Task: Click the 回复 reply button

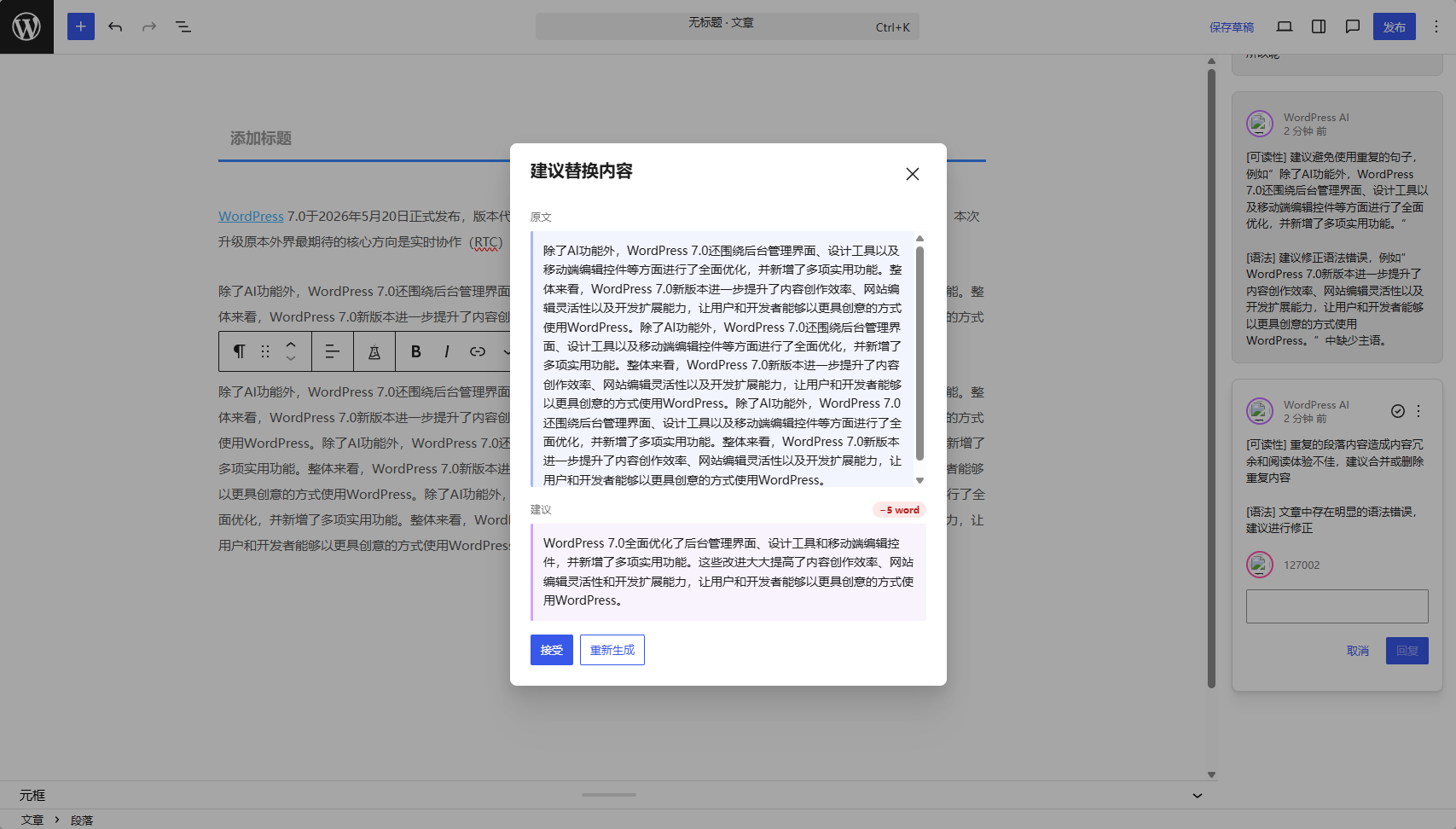Action: (x=1407, y=651)
